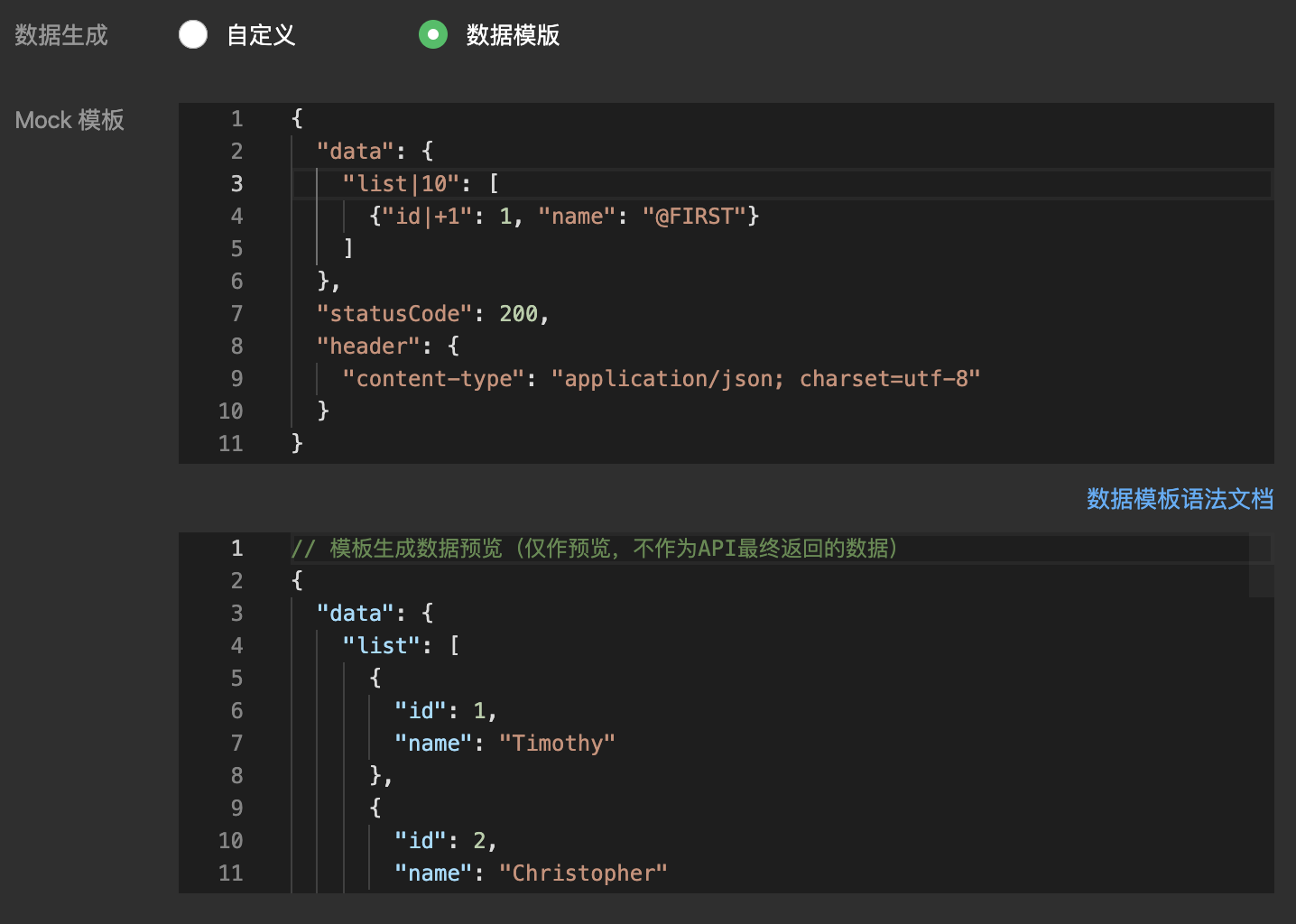
Task: Click the "application/json; charset=utf-8" value
Action: (x=765, y=379)
